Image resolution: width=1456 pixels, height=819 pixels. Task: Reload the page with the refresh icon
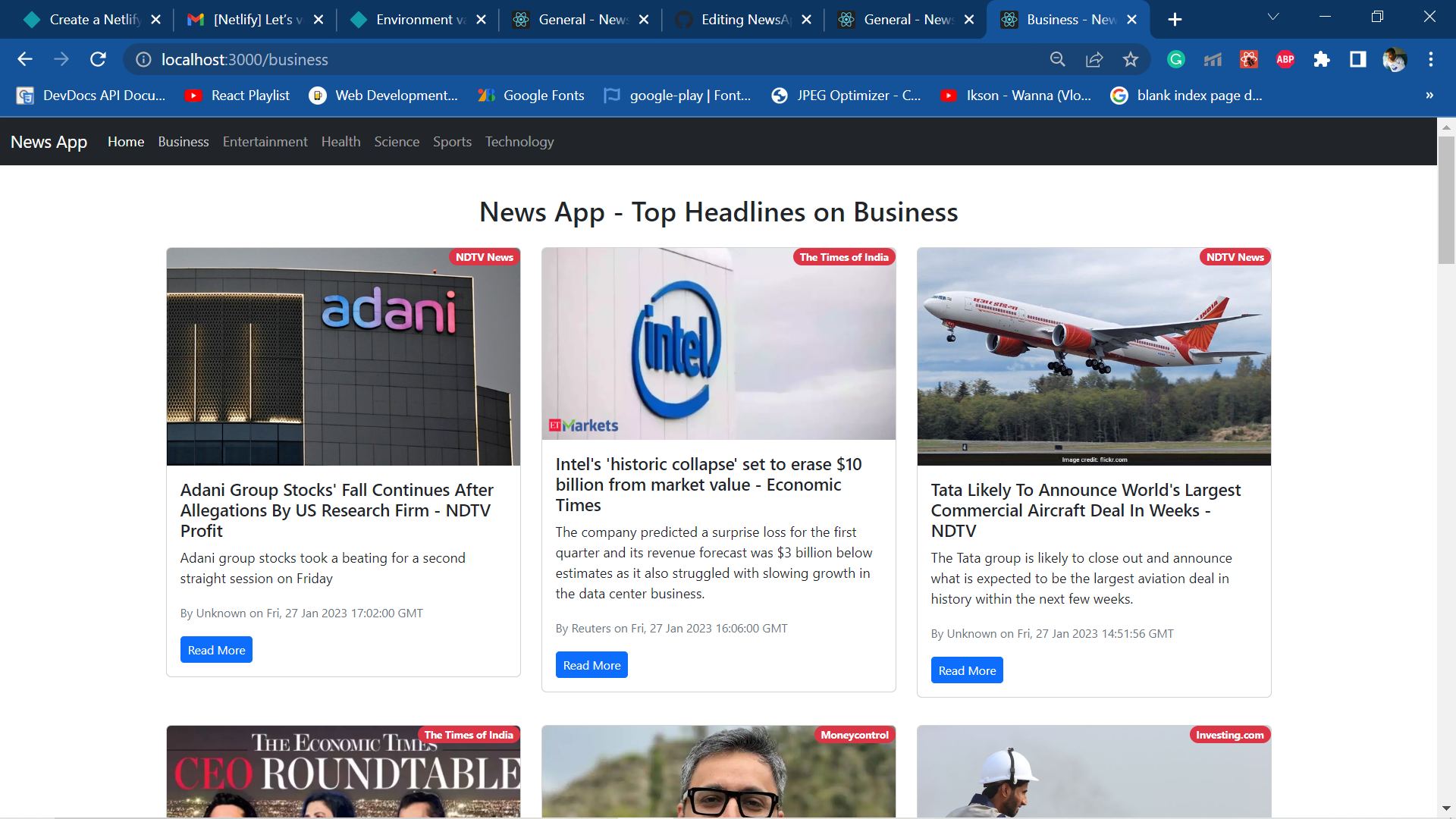pyautogui.click(x=98, y=59)
